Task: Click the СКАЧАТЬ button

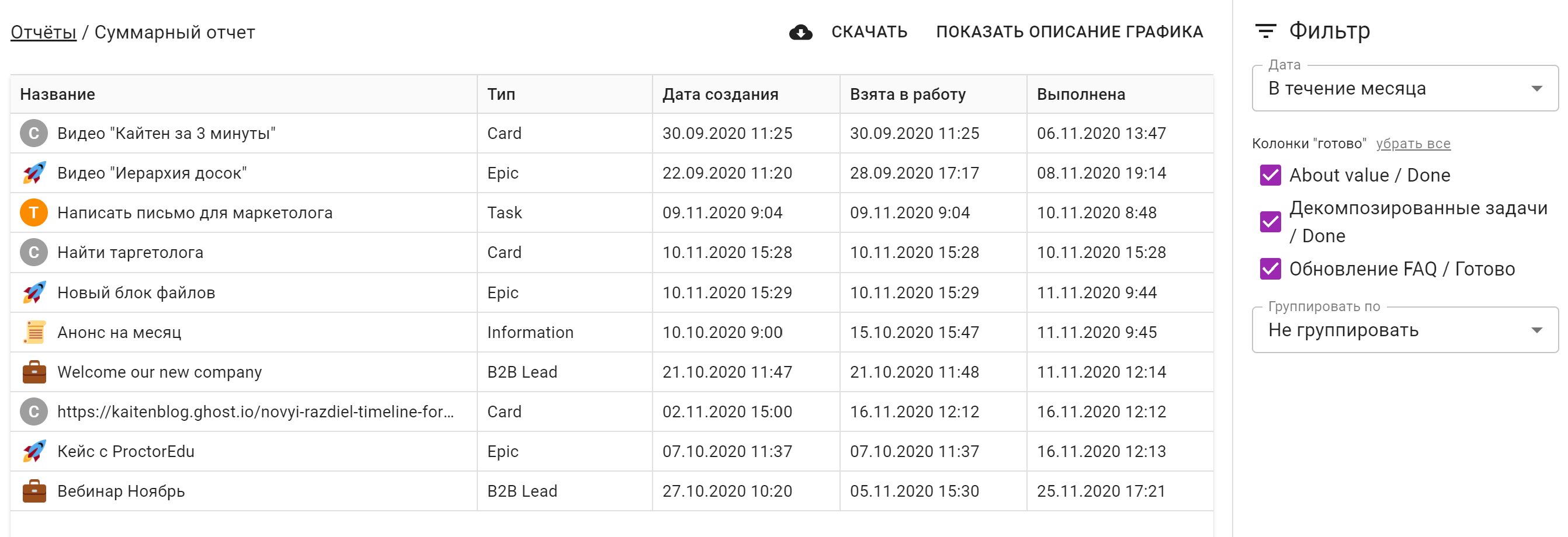Action: coord(869,32)
